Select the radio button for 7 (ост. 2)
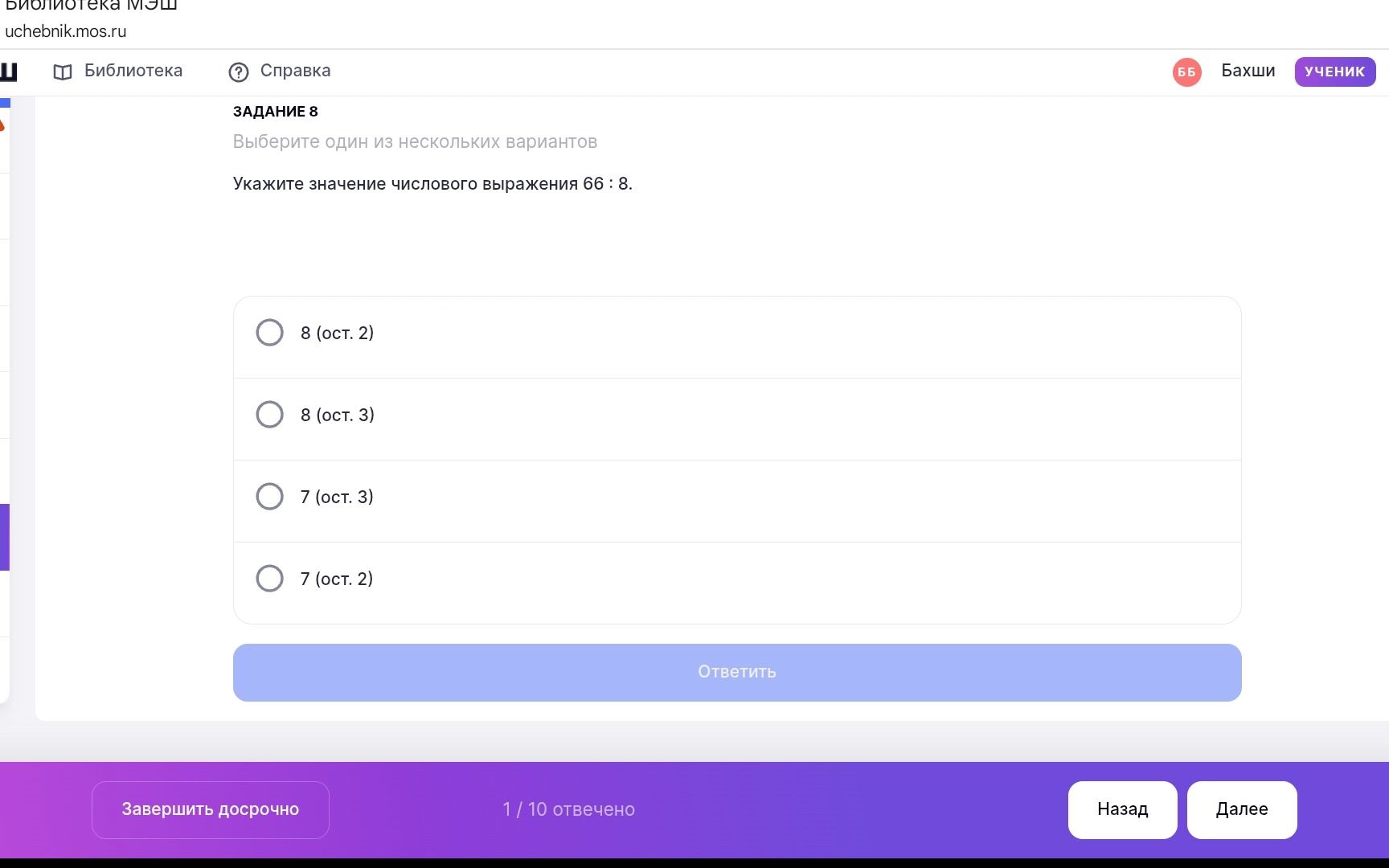The image size is (1389, 868). (x=269, y=579)
